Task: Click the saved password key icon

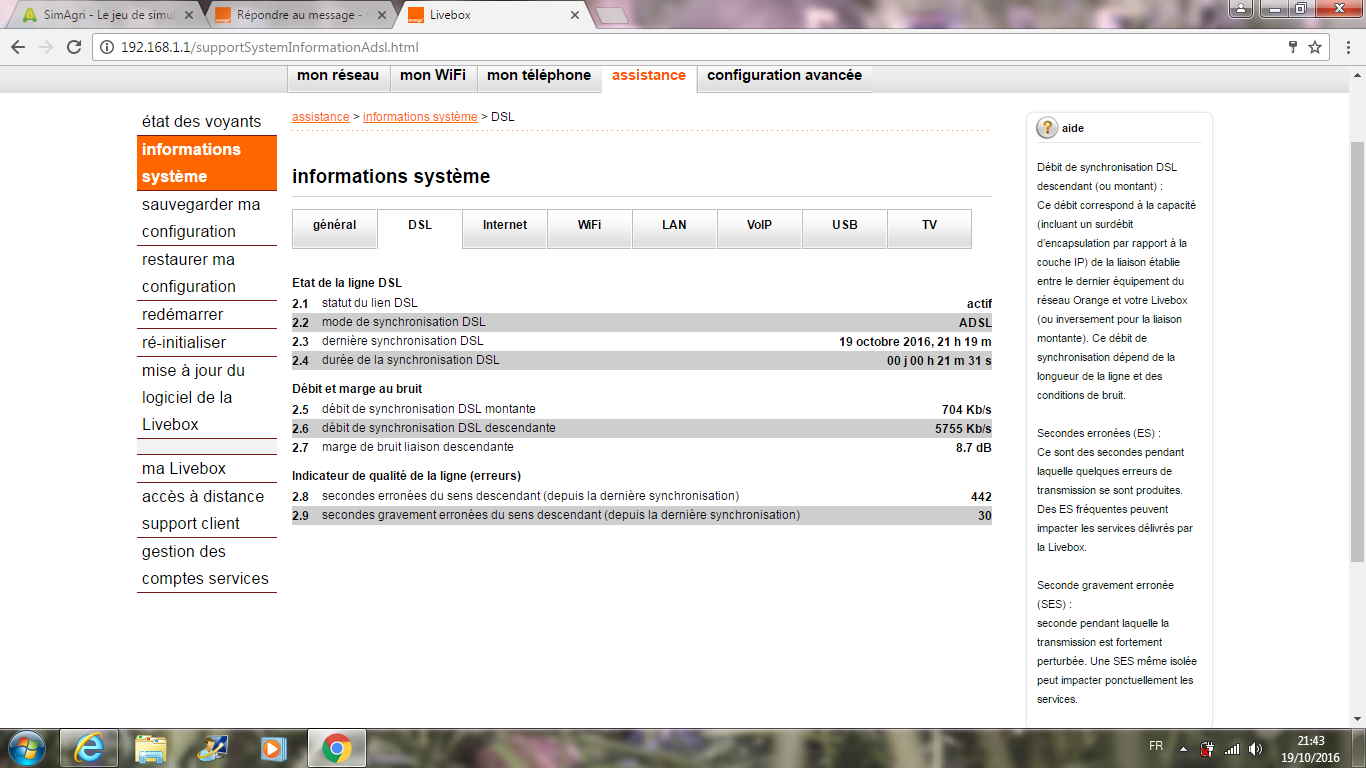Action: [x=1293, y=47]
